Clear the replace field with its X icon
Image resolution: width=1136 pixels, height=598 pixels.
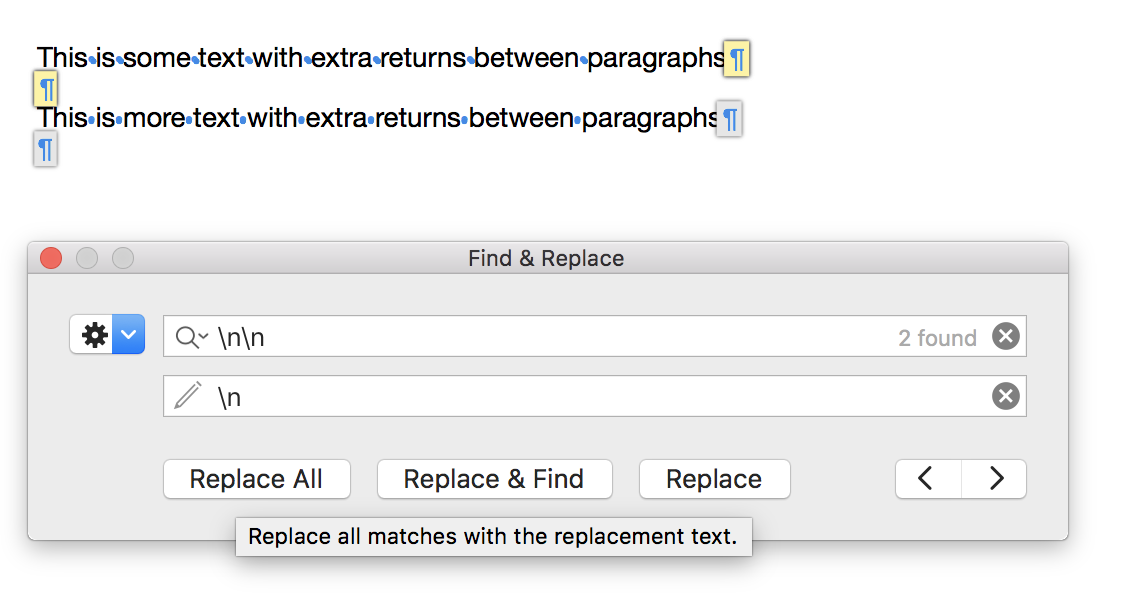click(1005, 397)
